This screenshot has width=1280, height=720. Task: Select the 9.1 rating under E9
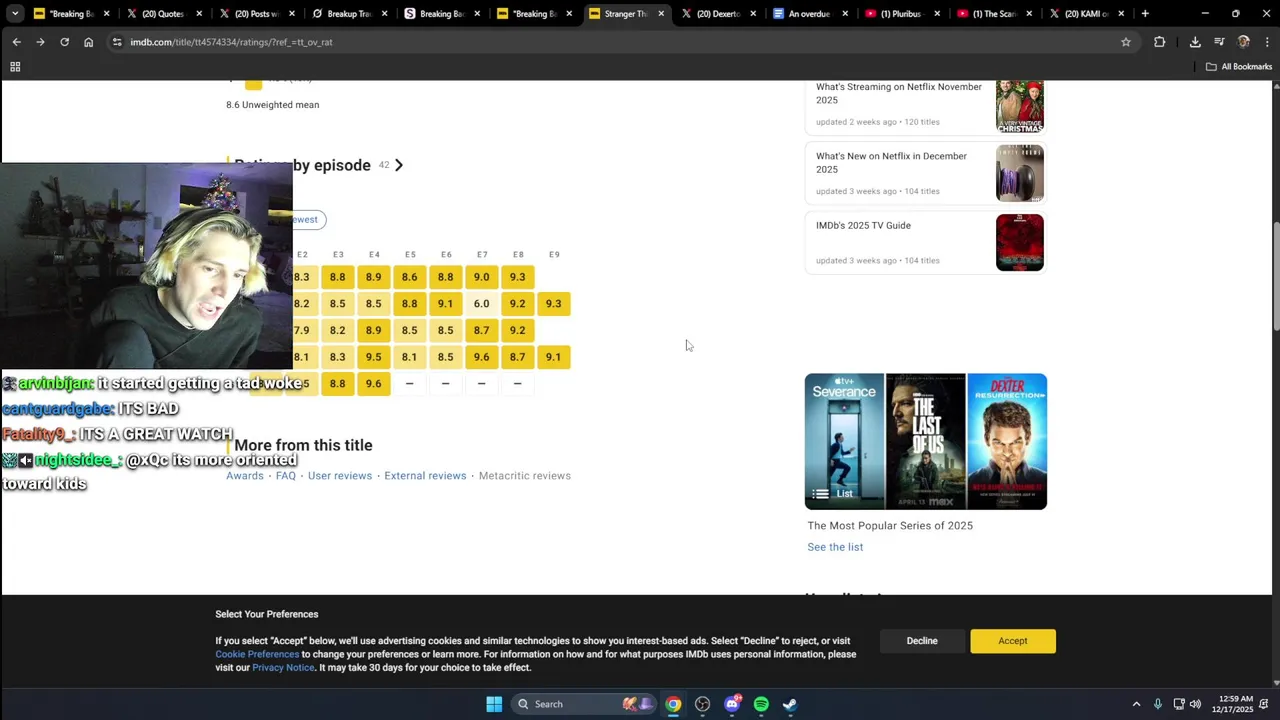pyautogui.click(x=553, y=357)
